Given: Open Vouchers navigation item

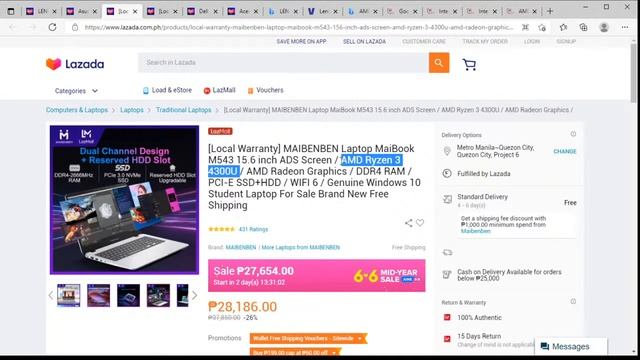Looking at the screenshot, I should click(265, 90).
